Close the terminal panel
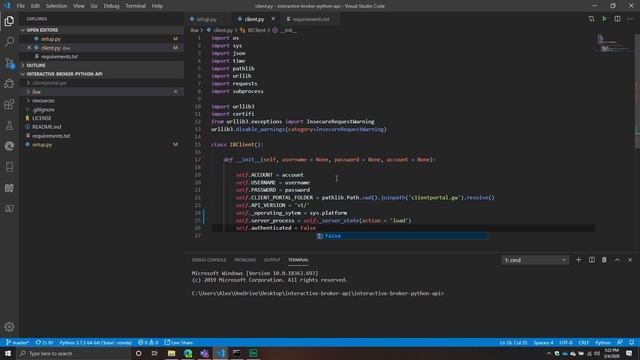The height and width of the screenshot is (360, 640). click(x=630, y=260)
